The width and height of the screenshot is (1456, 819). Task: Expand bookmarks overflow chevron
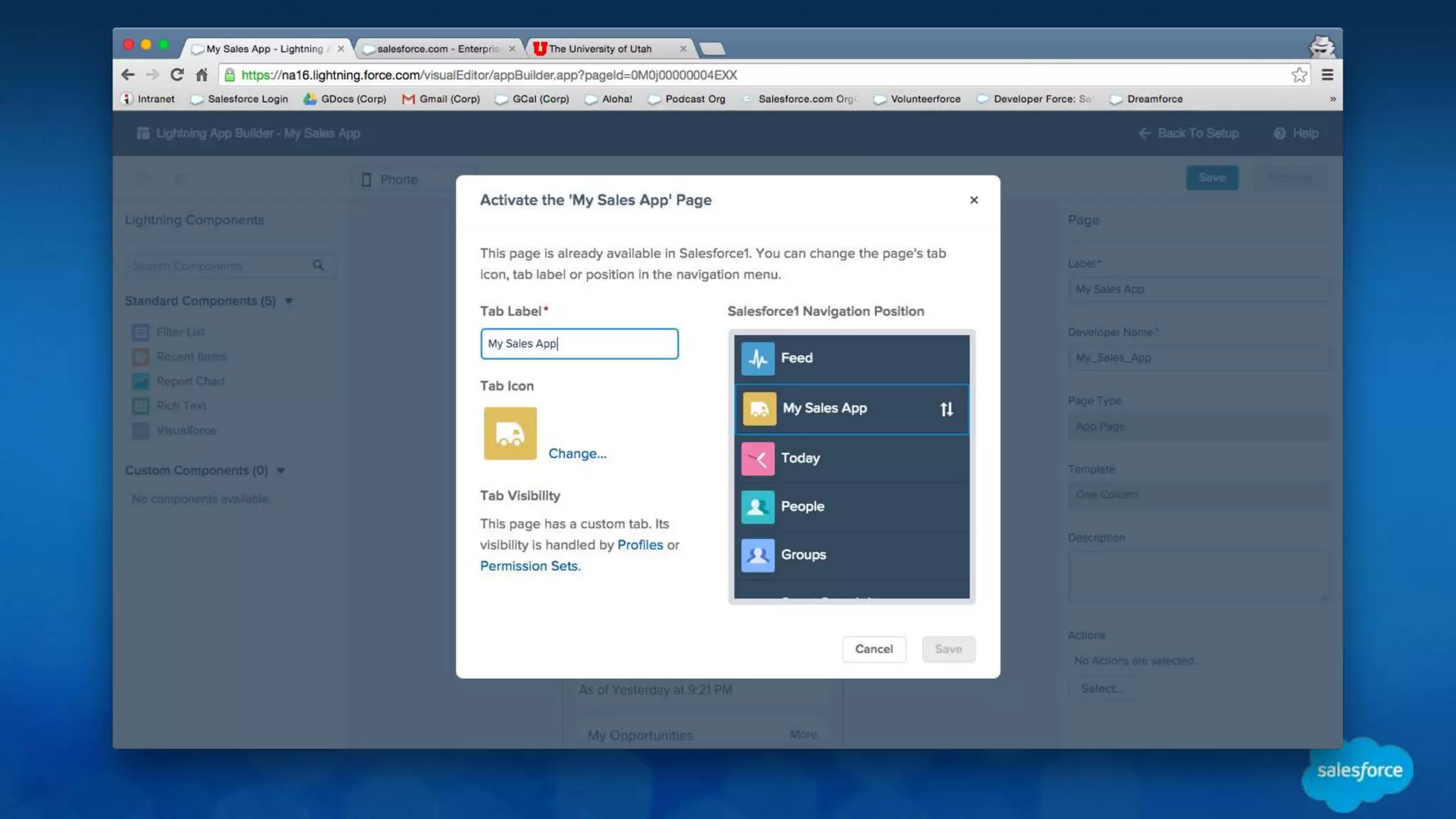point(1332,99)
